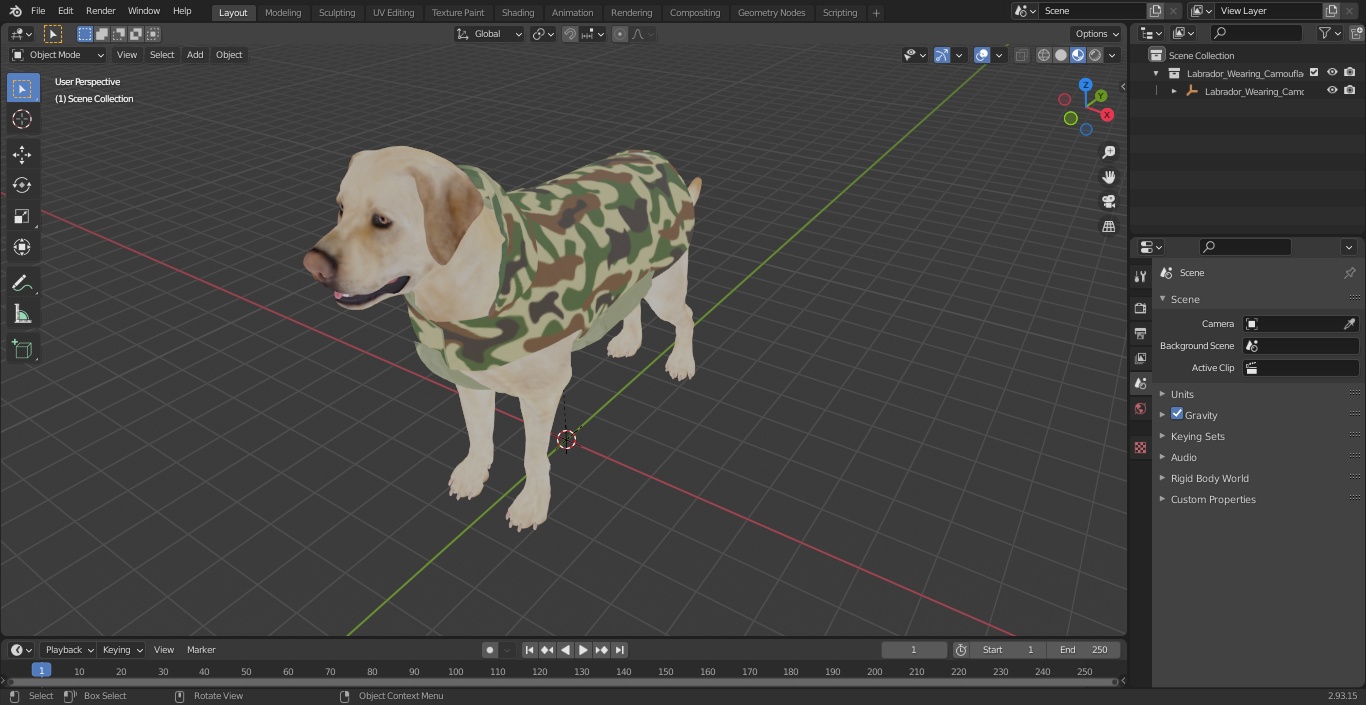Open the Render menu
1366x705 pixels.
tap(100, 11)
